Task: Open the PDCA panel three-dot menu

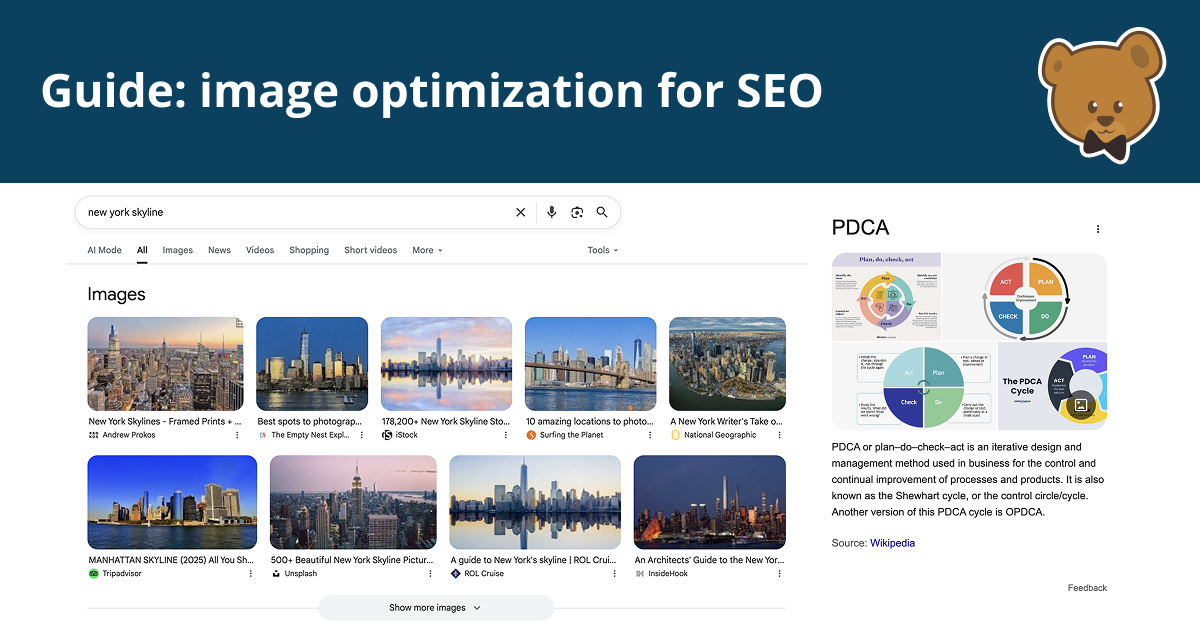Action: [x=1097, y=229]
